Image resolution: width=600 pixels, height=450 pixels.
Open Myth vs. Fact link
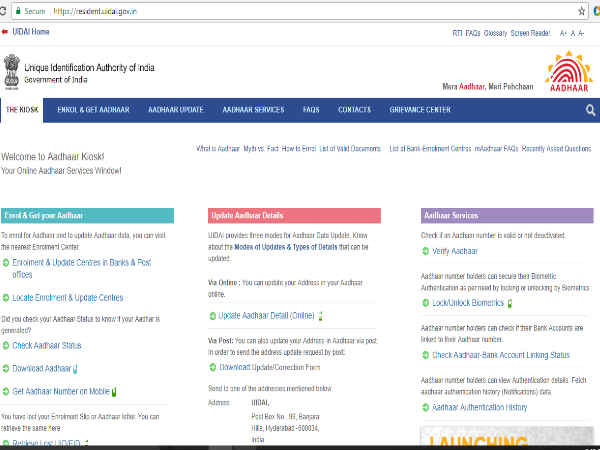(261, 148)
